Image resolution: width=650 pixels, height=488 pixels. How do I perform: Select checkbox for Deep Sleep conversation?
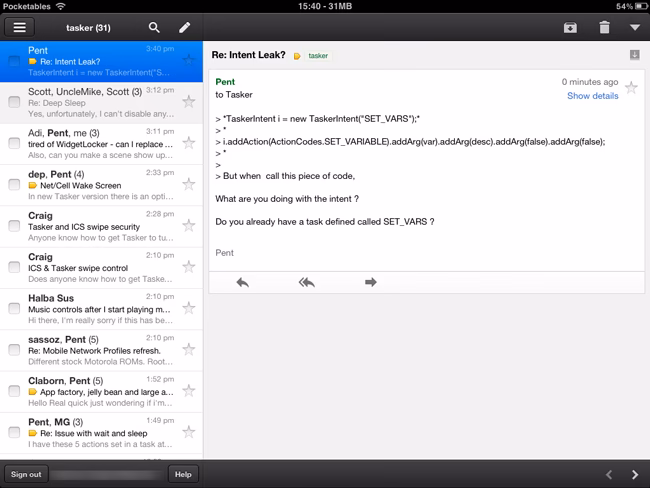13,101
